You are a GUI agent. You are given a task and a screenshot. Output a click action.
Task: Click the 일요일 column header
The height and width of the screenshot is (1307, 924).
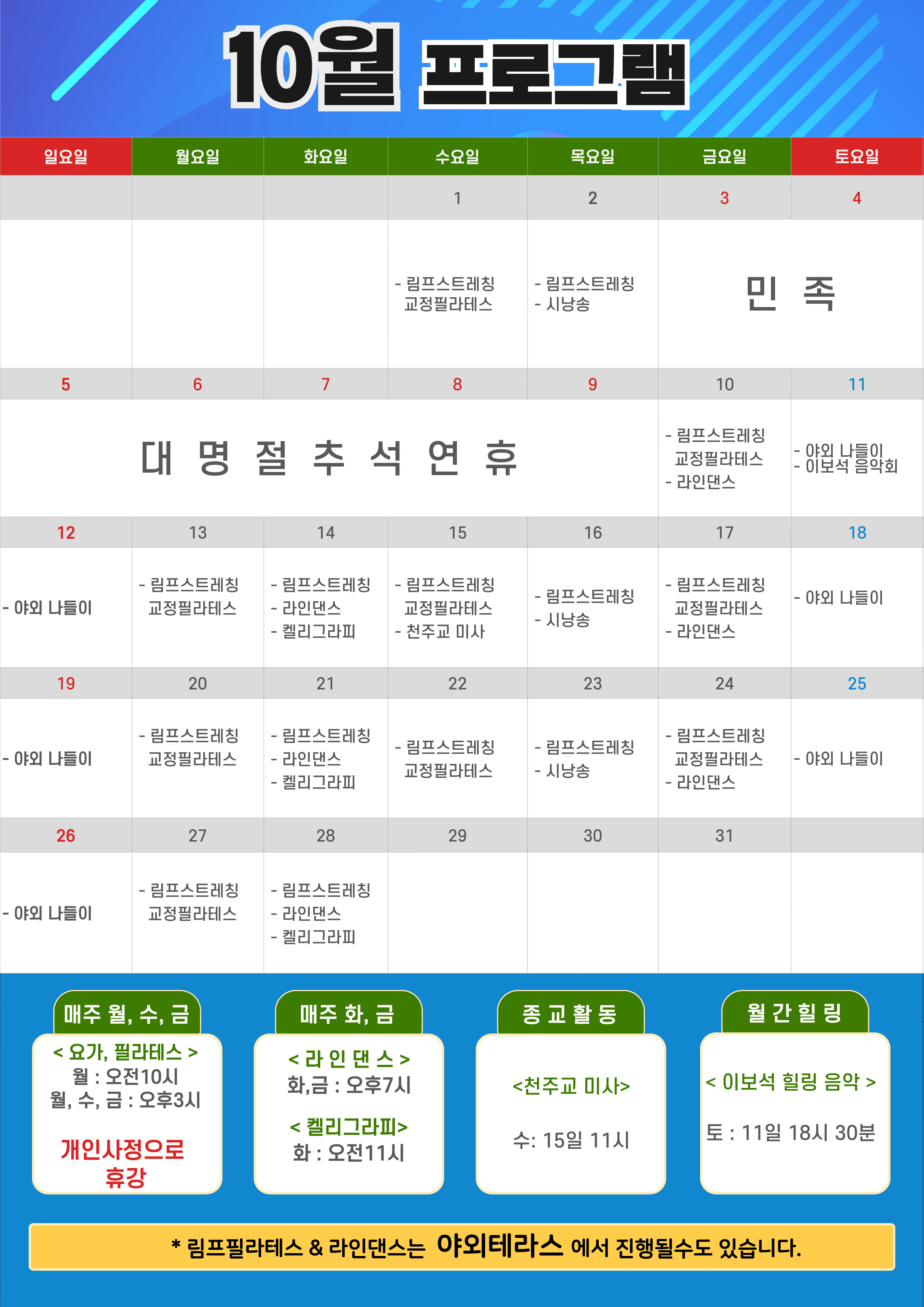tap(66, 156)
